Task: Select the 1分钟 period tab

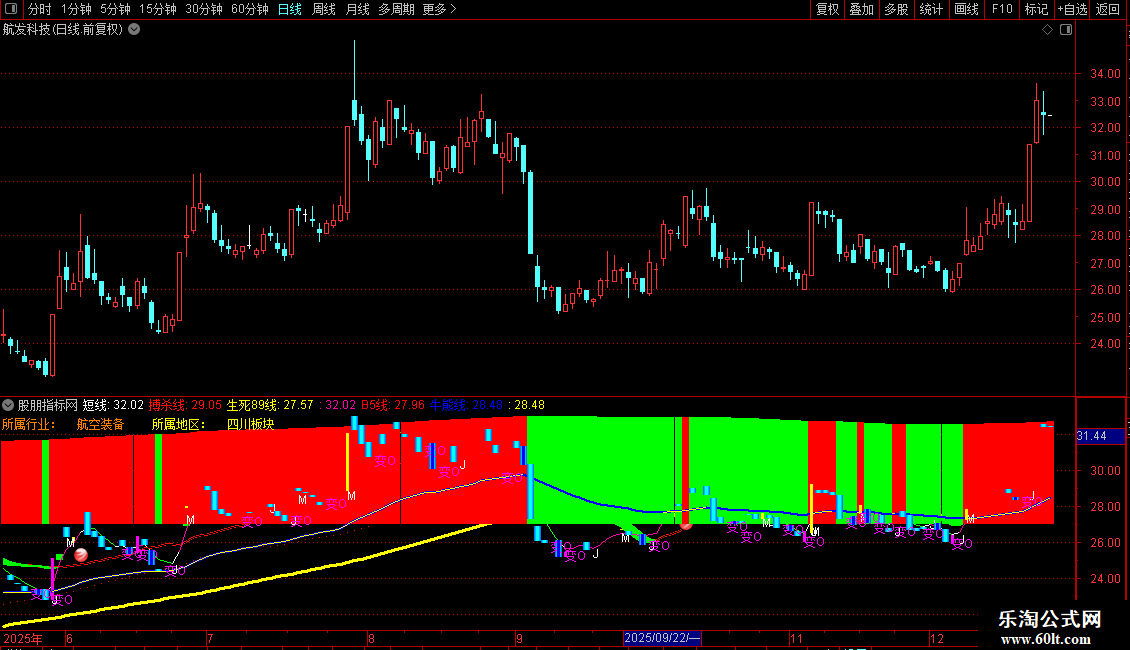Action: (x=76, y=9)
